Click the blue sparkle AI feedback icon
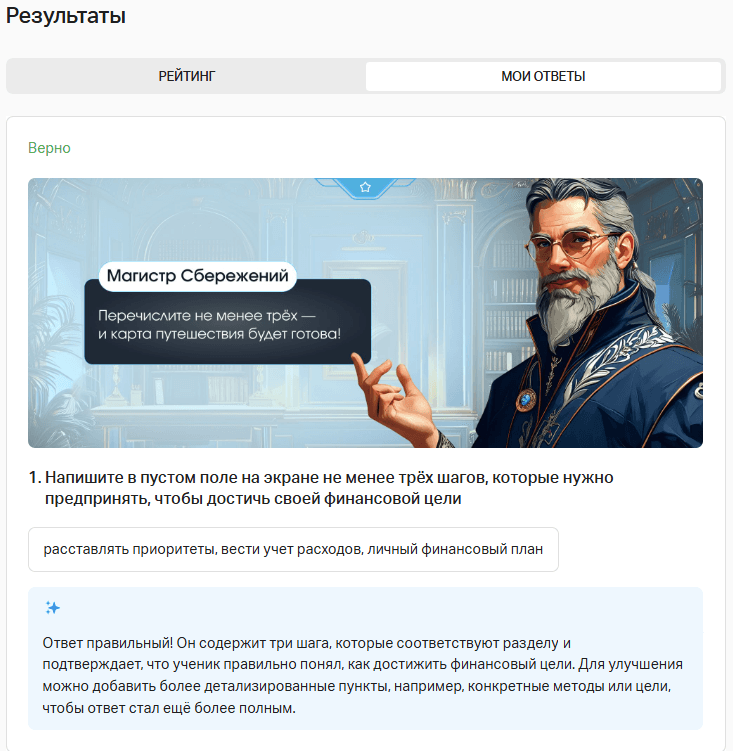The height and width of the screenshot is (751, 733). (x=53, y=608)
